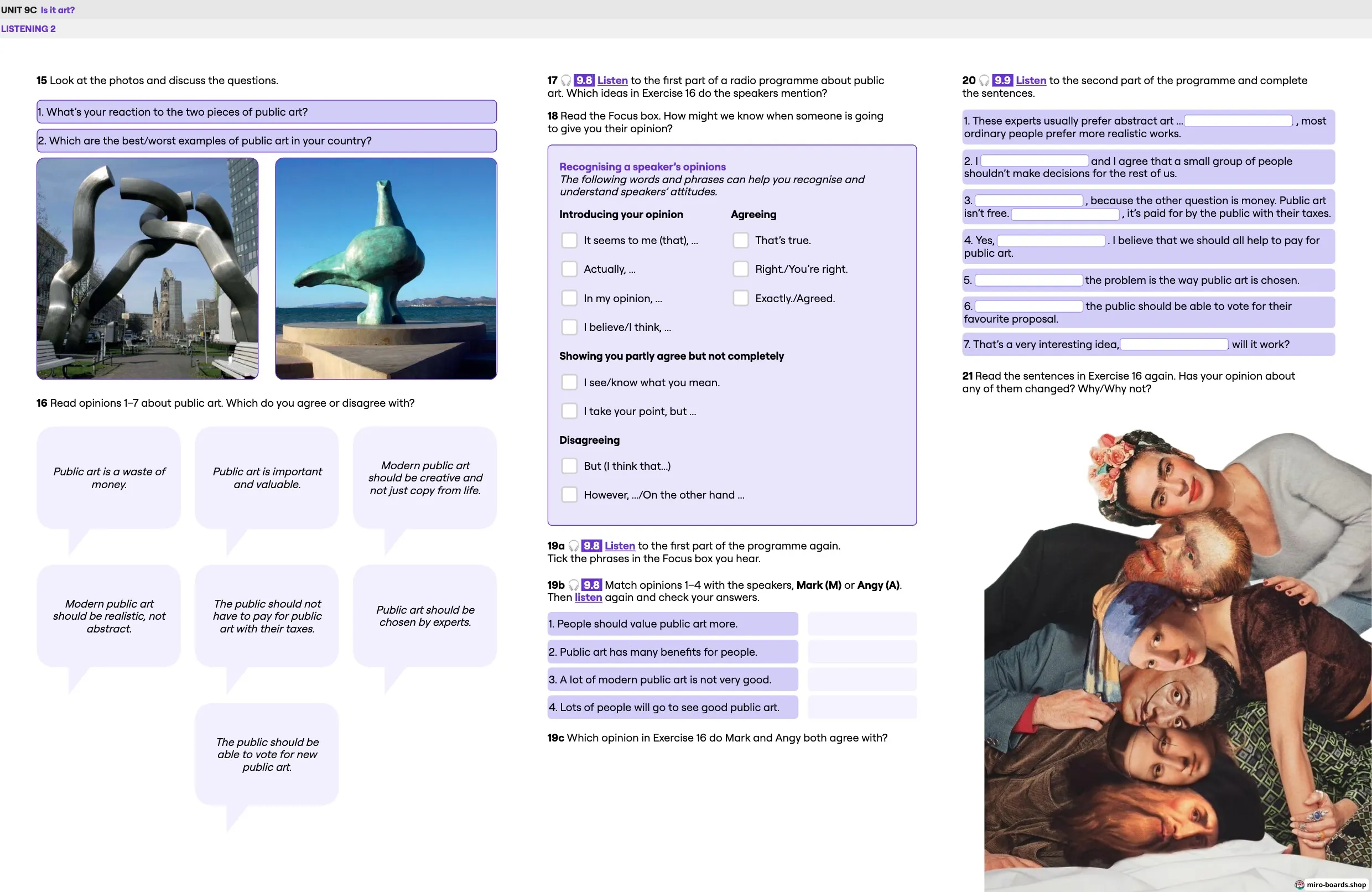Tick the 'However, .../On the other hand' checkbox

coord(569,495)
